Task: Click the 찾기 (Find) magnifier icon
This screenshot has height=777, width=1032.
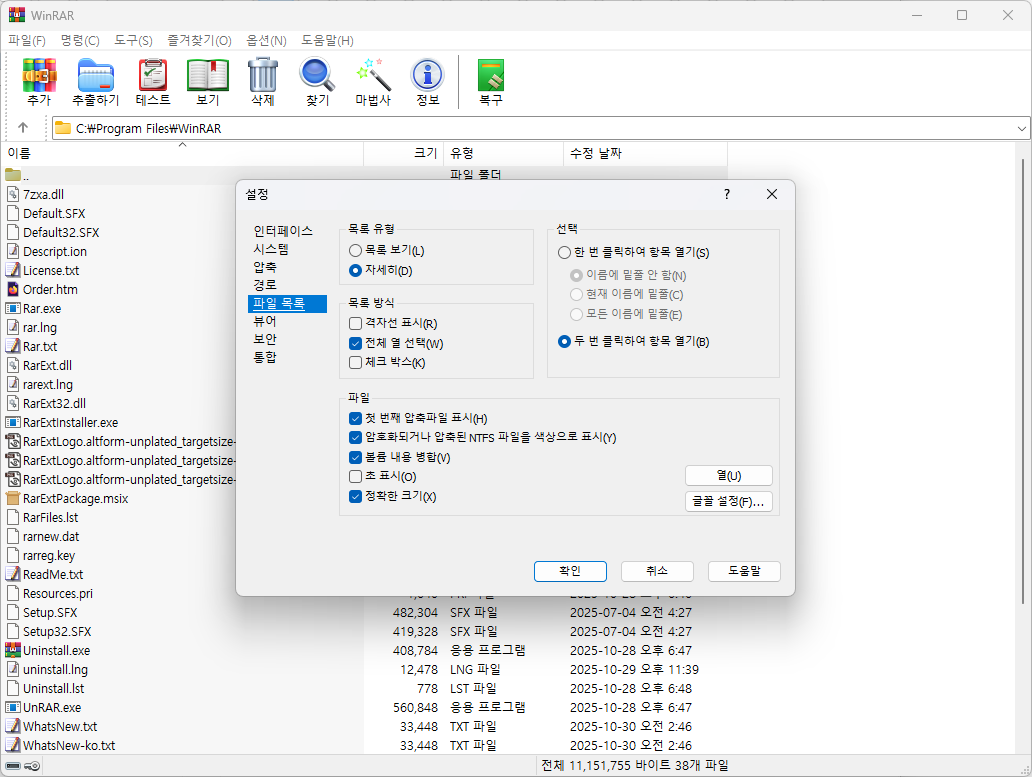Action: tap(317, 75)
